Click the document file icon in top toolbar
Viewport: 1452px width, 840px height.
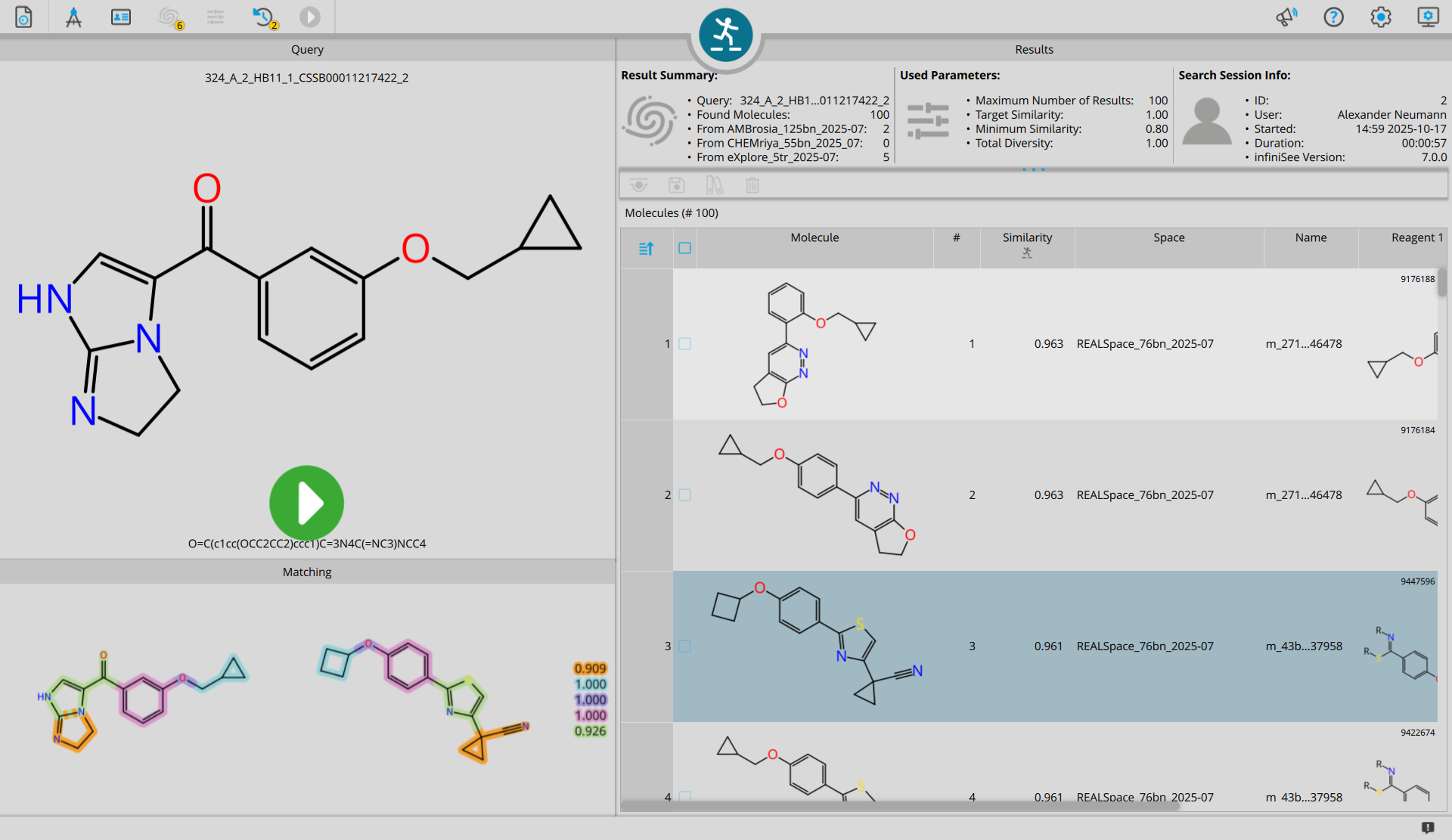coord(23,17)
